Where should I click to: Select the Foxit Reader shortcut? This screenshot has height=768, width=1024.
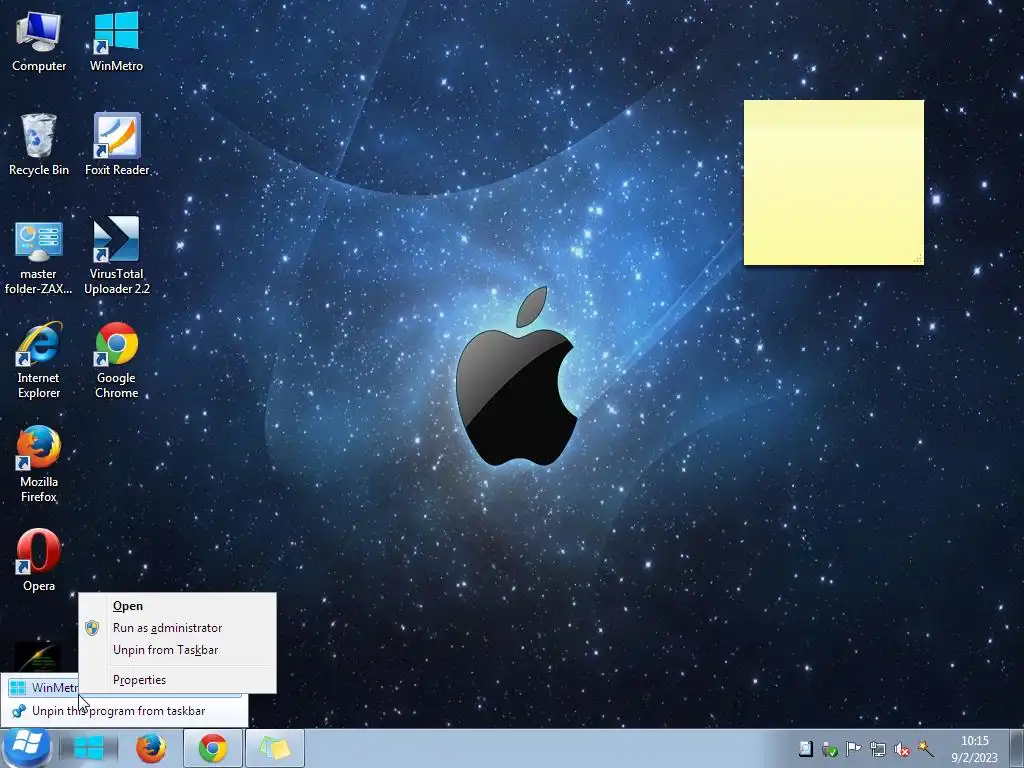pos(117,145)
